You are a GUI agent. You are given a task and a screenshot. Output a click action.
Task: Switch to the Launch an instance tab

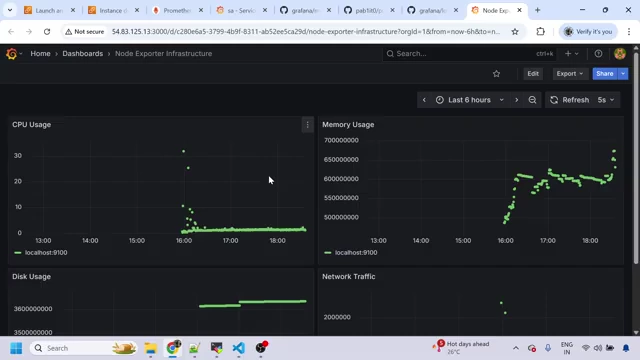tap(49, 11)
